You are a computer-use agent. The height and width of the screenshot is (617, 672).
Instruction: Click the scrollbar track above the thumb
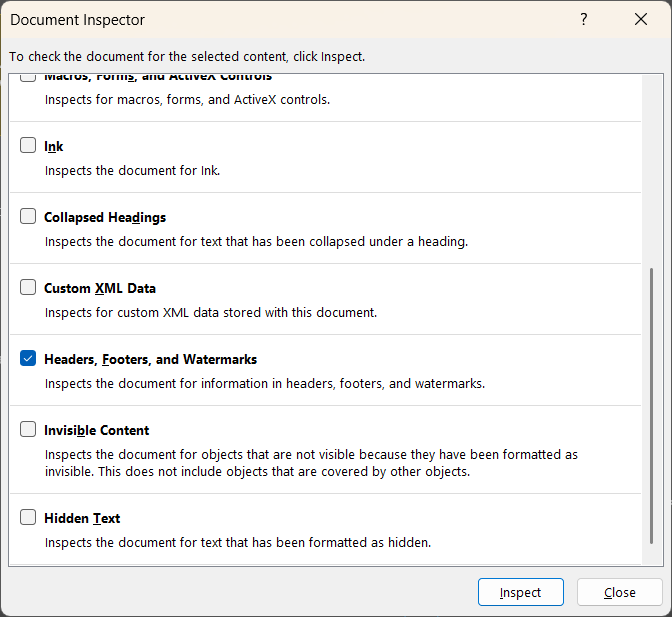tap(654, 170)
